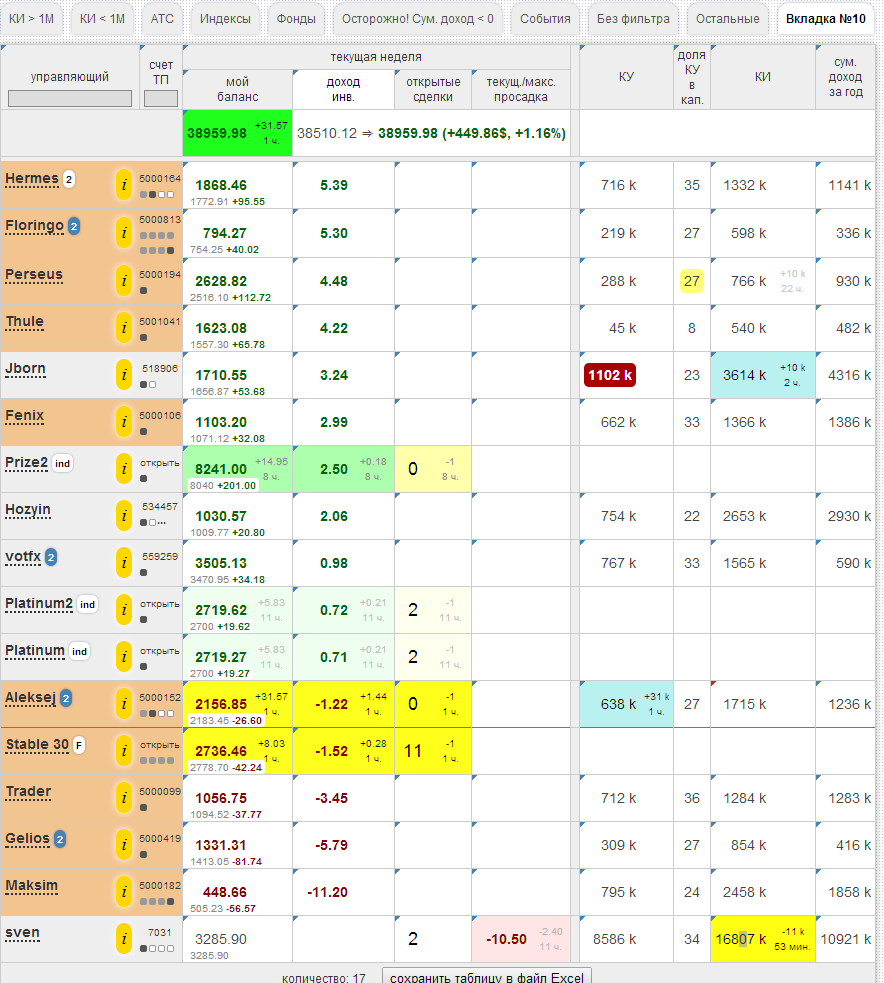The image size is (884, 983).
Task: Select the Осторожно! Сум. доход < 0 tab
Action: click(x=418, y=19)
